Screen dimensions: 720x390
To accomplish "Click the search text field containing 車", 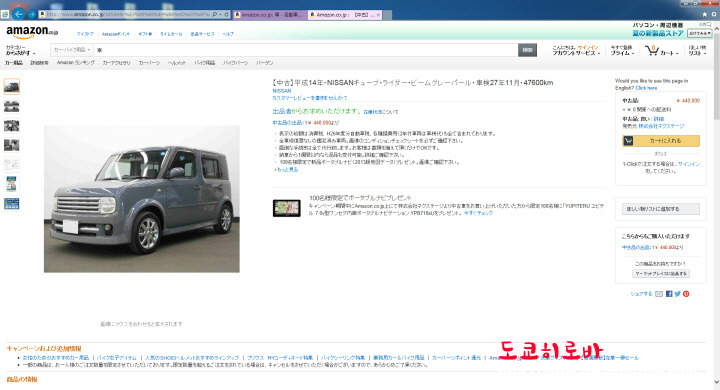I will [x=305, y=50].
